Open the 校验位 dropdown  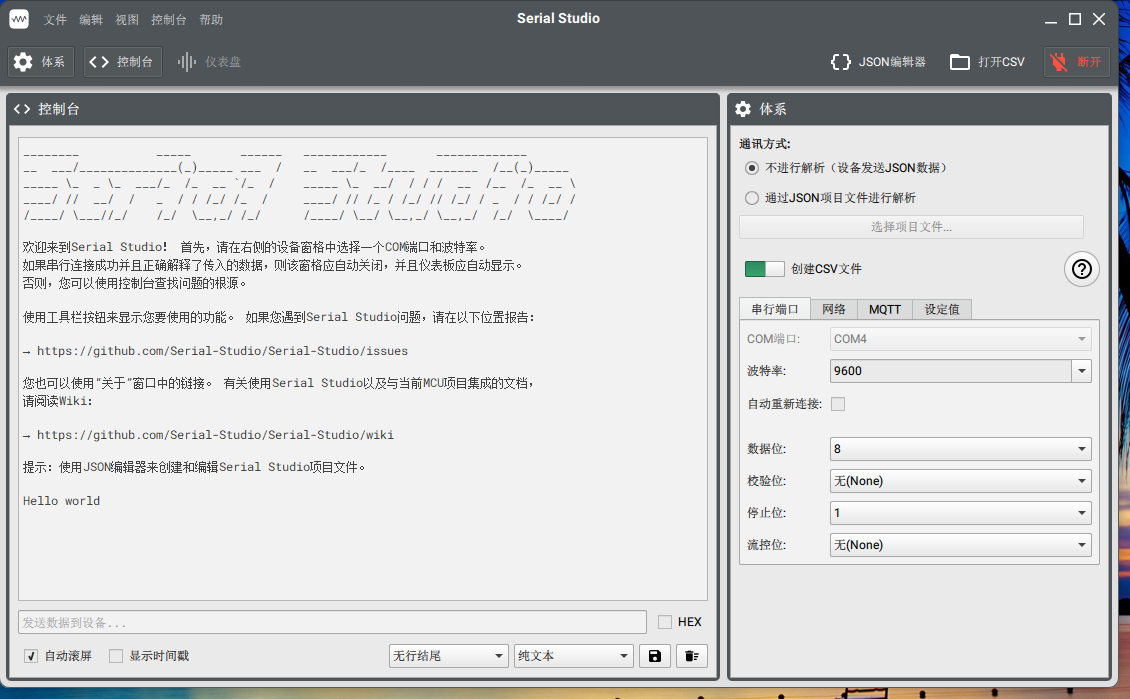point(961,481)
